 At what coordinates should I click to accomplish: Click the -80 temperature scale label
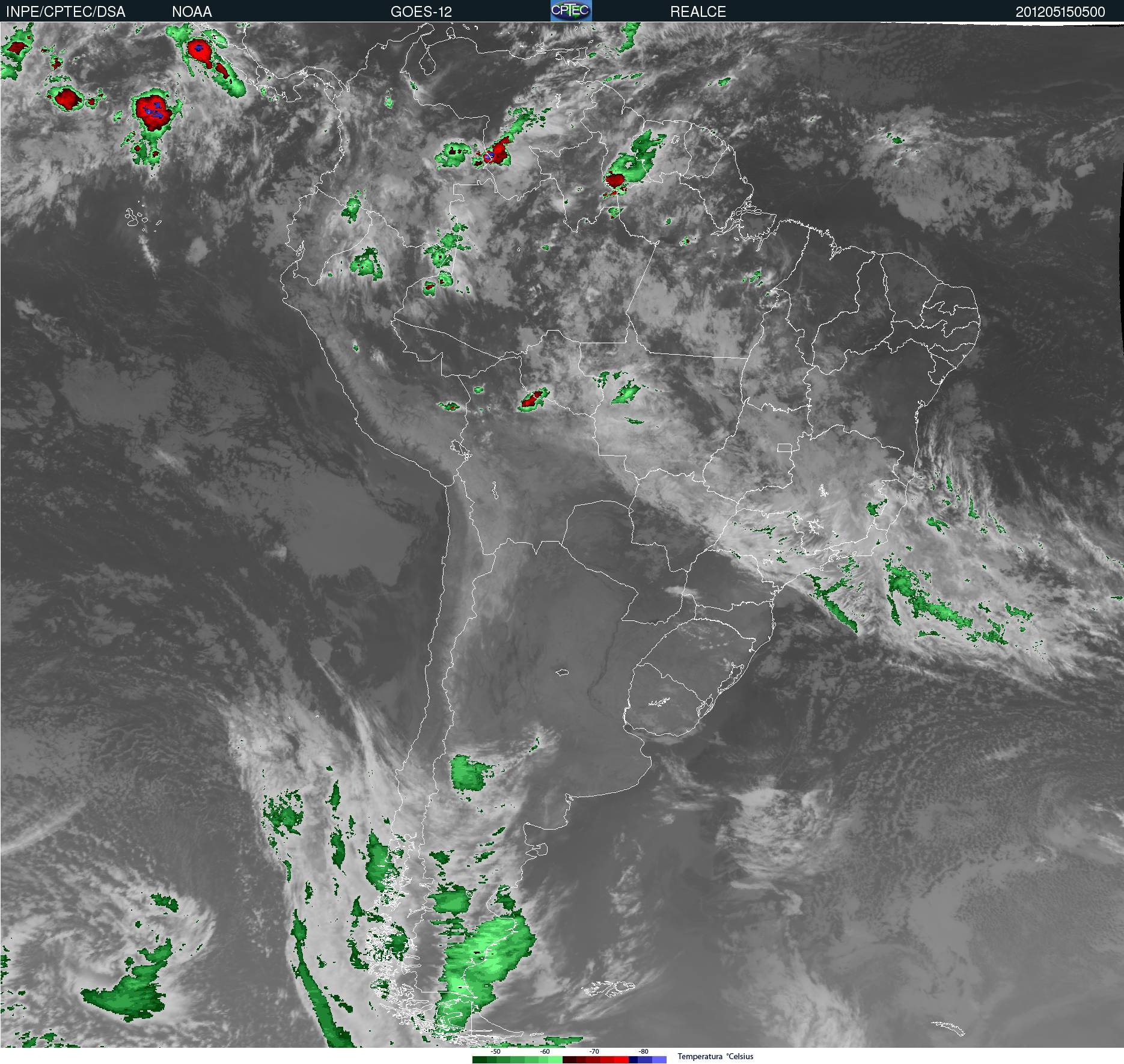(x=643, y=1051)
